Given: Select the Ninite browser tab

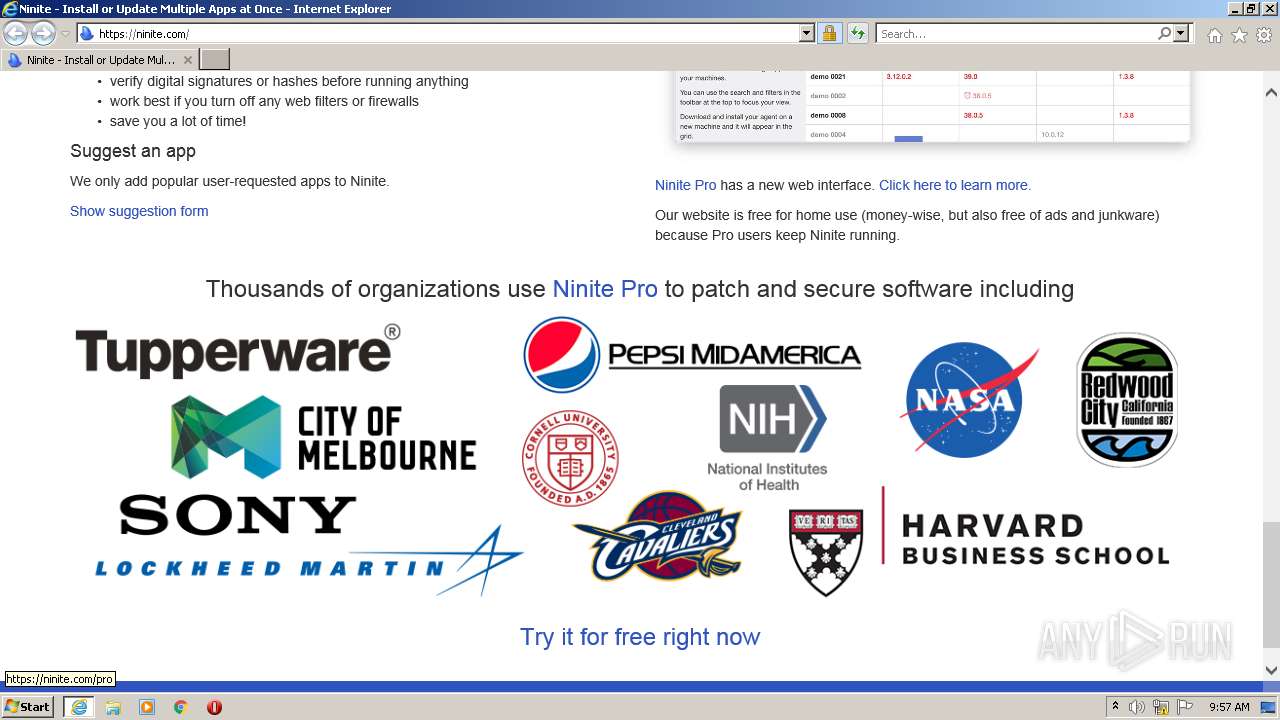Looking at the screenshot, I should (100, 60).
